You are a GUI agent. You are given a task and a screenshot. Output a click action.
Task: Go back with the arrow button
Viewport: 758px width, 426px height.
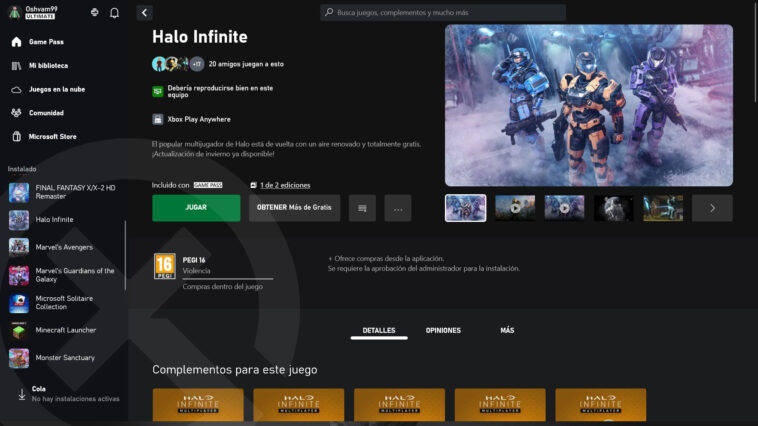coord(144,13)
